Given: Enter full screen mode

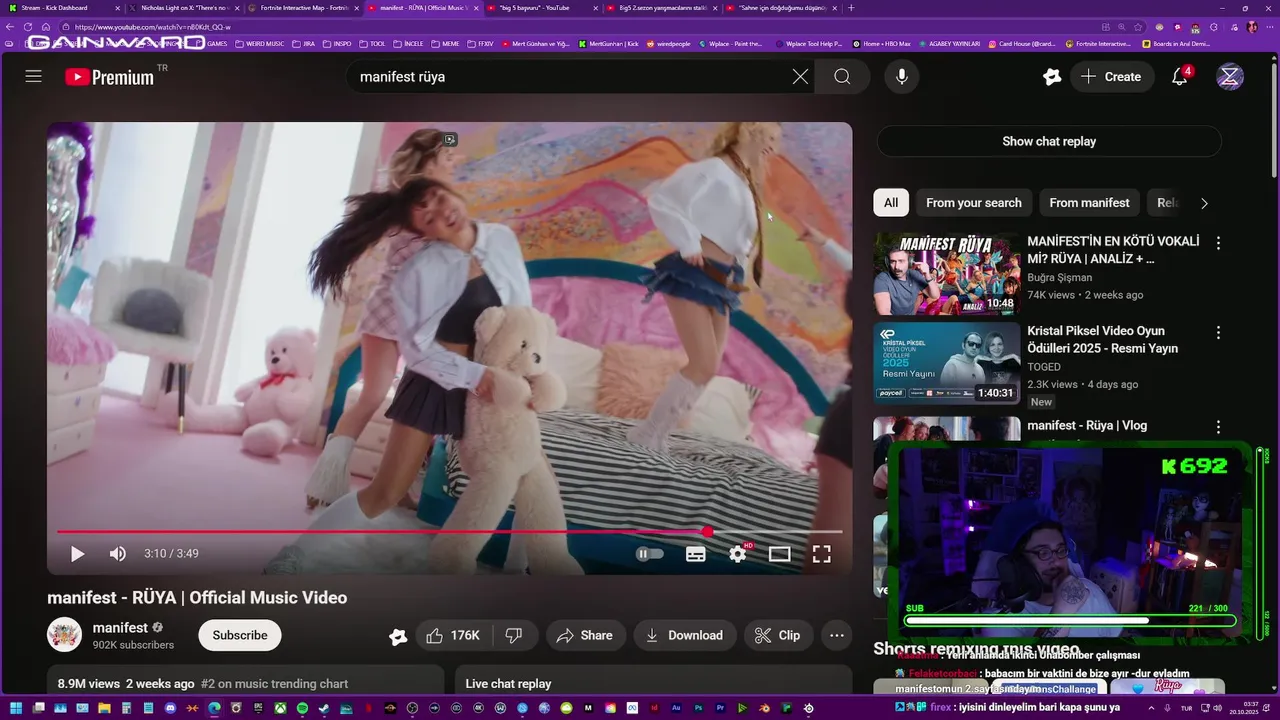Looking at the screenshot, I should [822, 553].
